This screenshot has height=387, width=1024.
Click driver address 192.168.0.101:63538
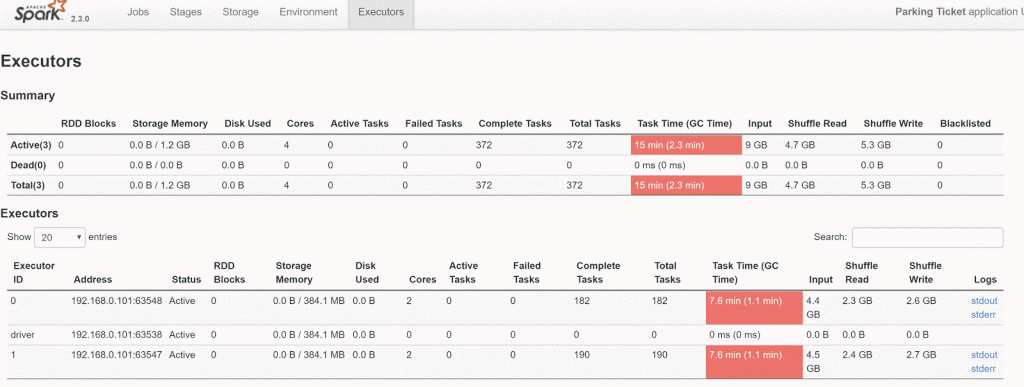click(118, 335)
